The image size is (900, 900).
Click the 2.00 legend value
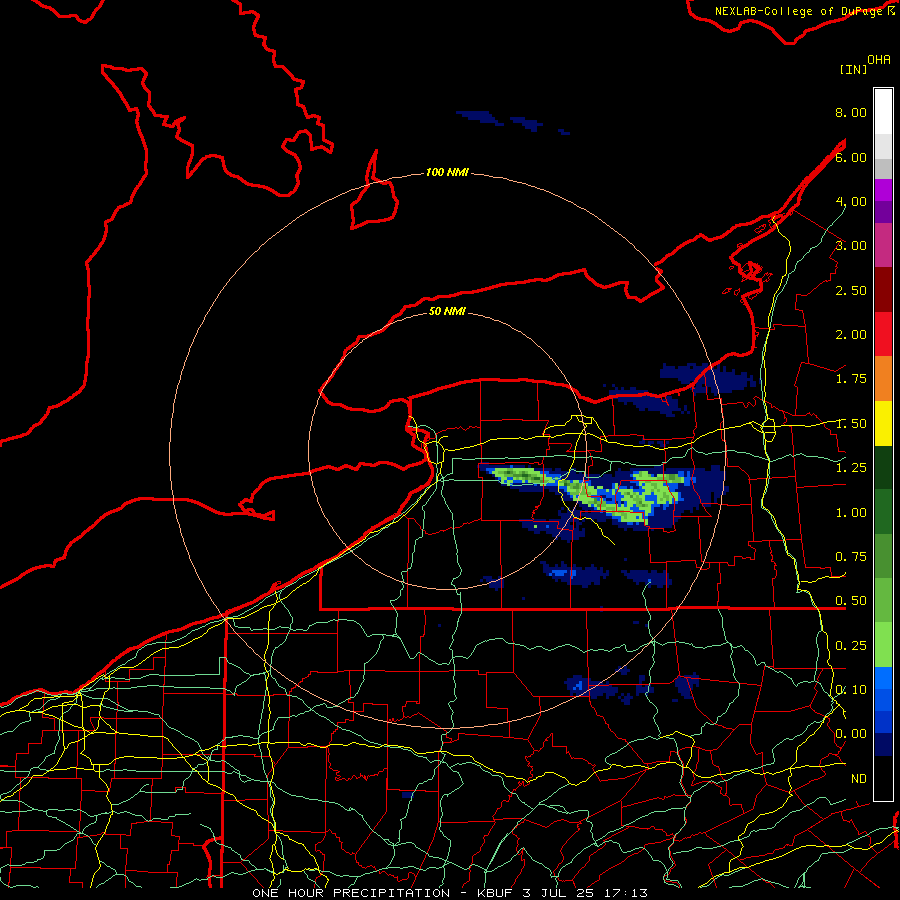tap(851, 335)
